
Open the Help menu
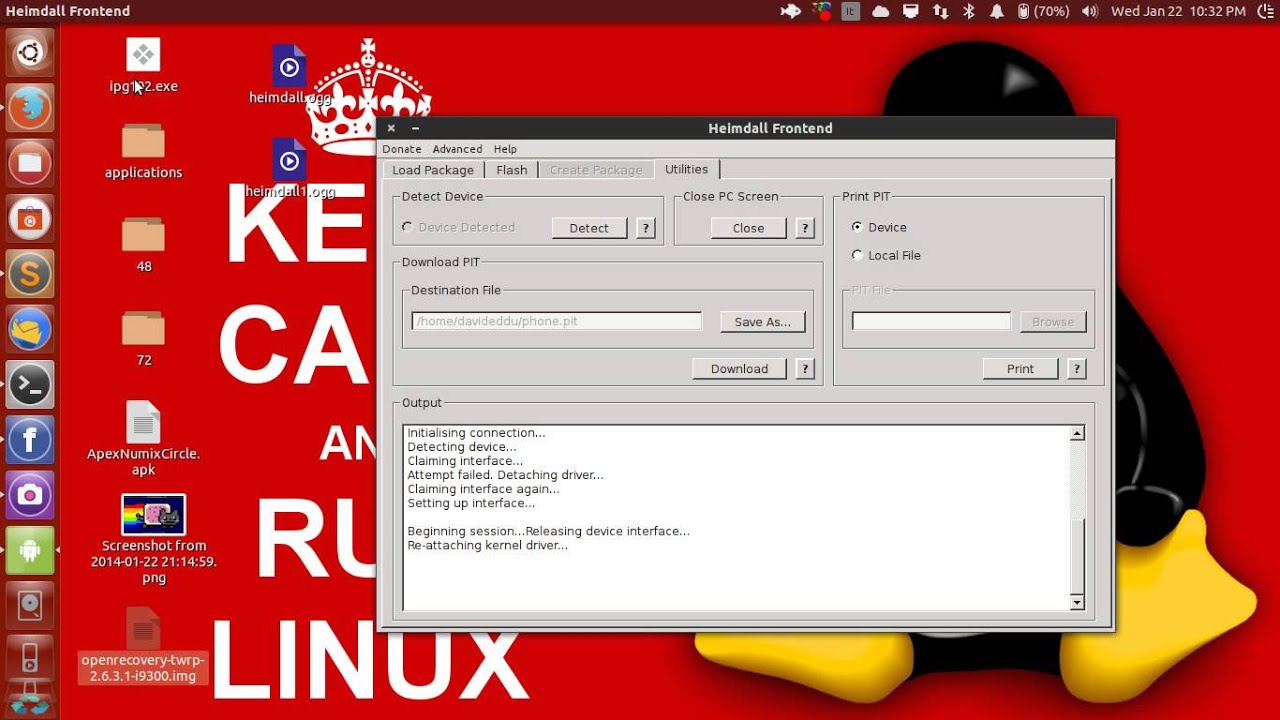coord(505,149)
